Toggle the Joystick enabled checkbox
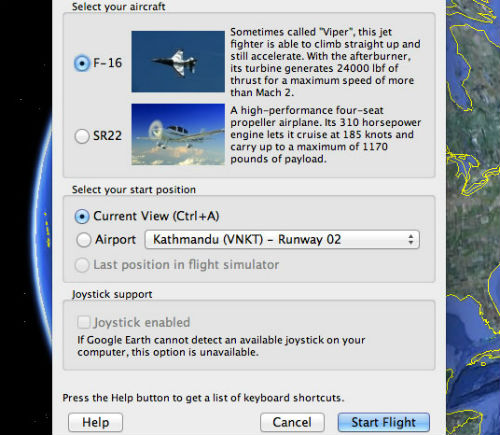 coord(83,322)
